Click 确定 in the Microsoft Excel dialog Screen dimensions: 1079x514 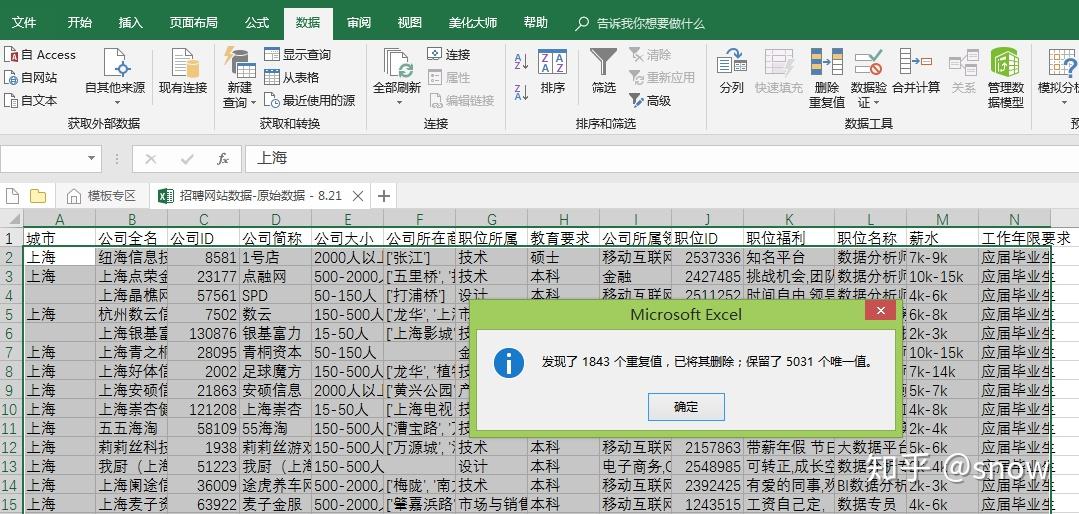[x=686, y=407]
